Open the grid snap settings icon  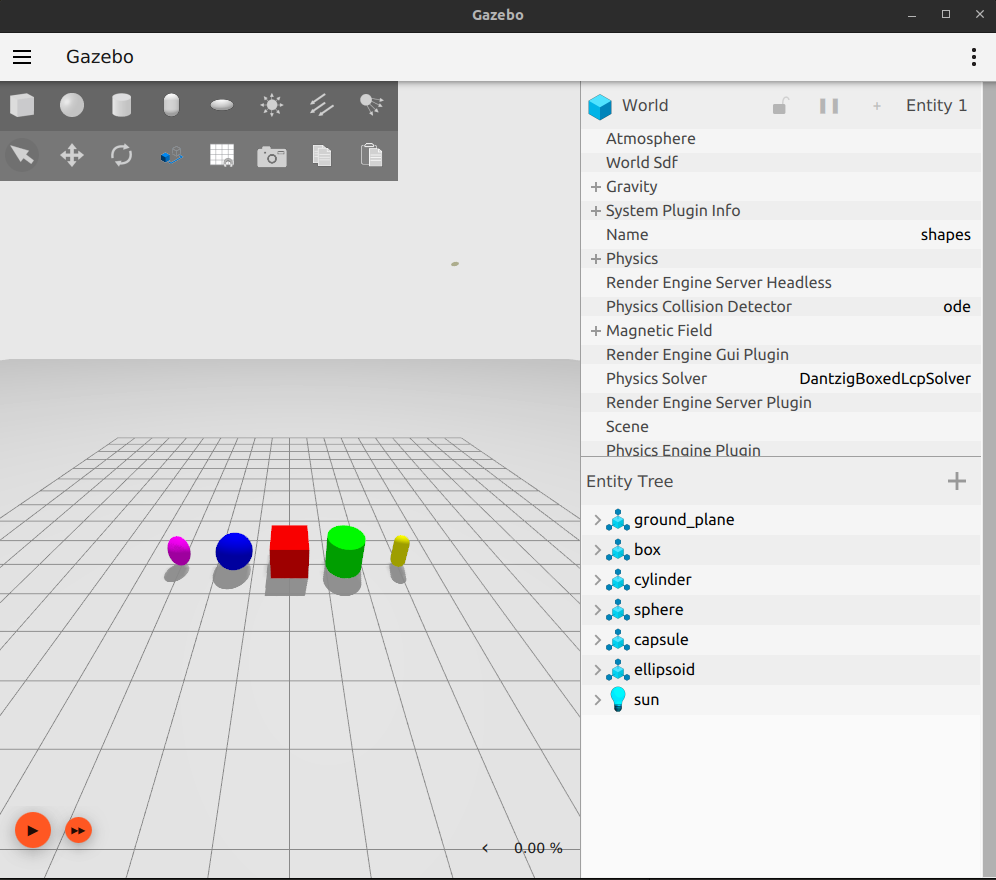pos(222,156)
